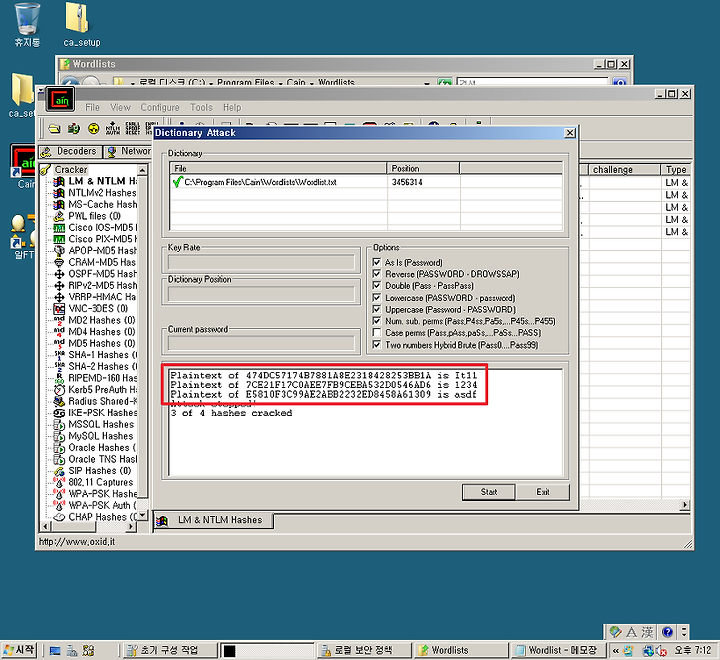Uncheck the As Is (Password) option
The width and height of the screenshot is (720, 660).
tap(377, 262)
